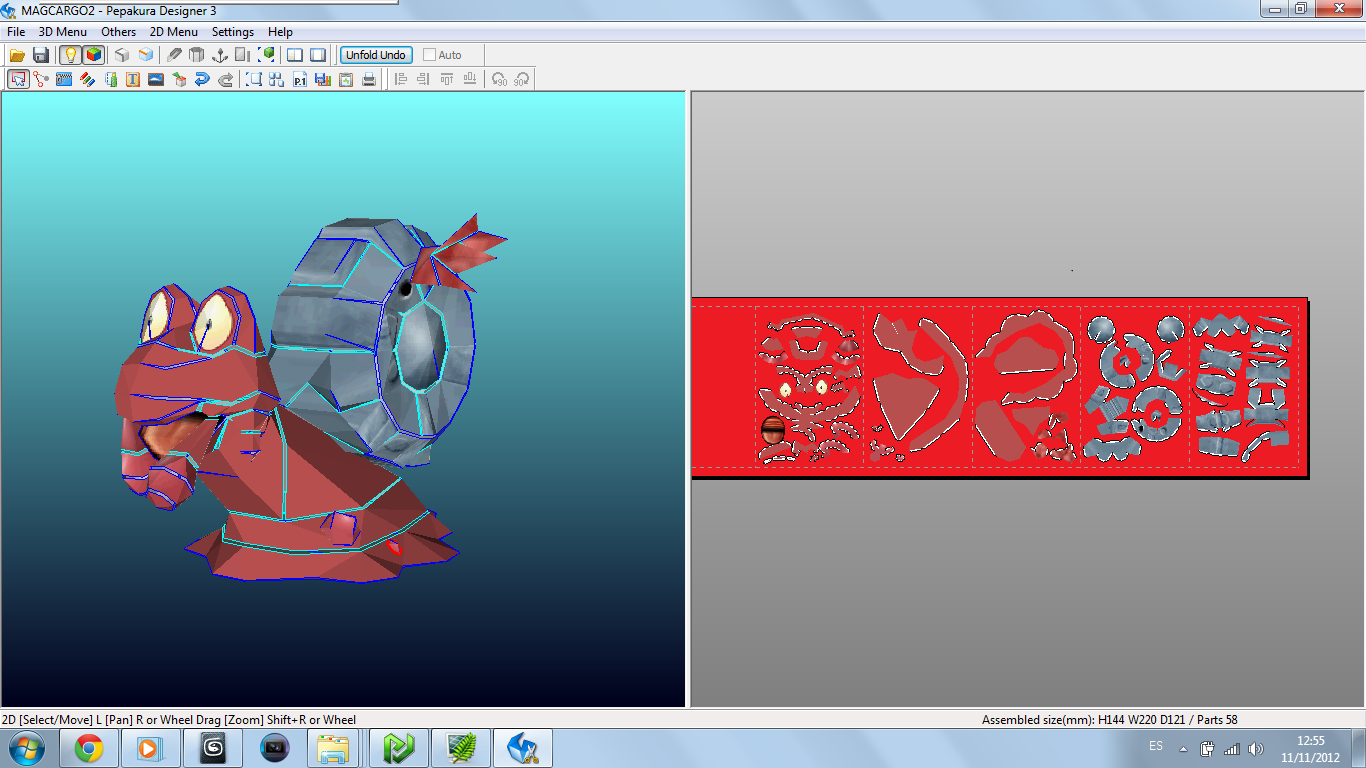Click the green fern taskbar icon
Viewport: 1366px width, 768px height.
coord(460,748)
